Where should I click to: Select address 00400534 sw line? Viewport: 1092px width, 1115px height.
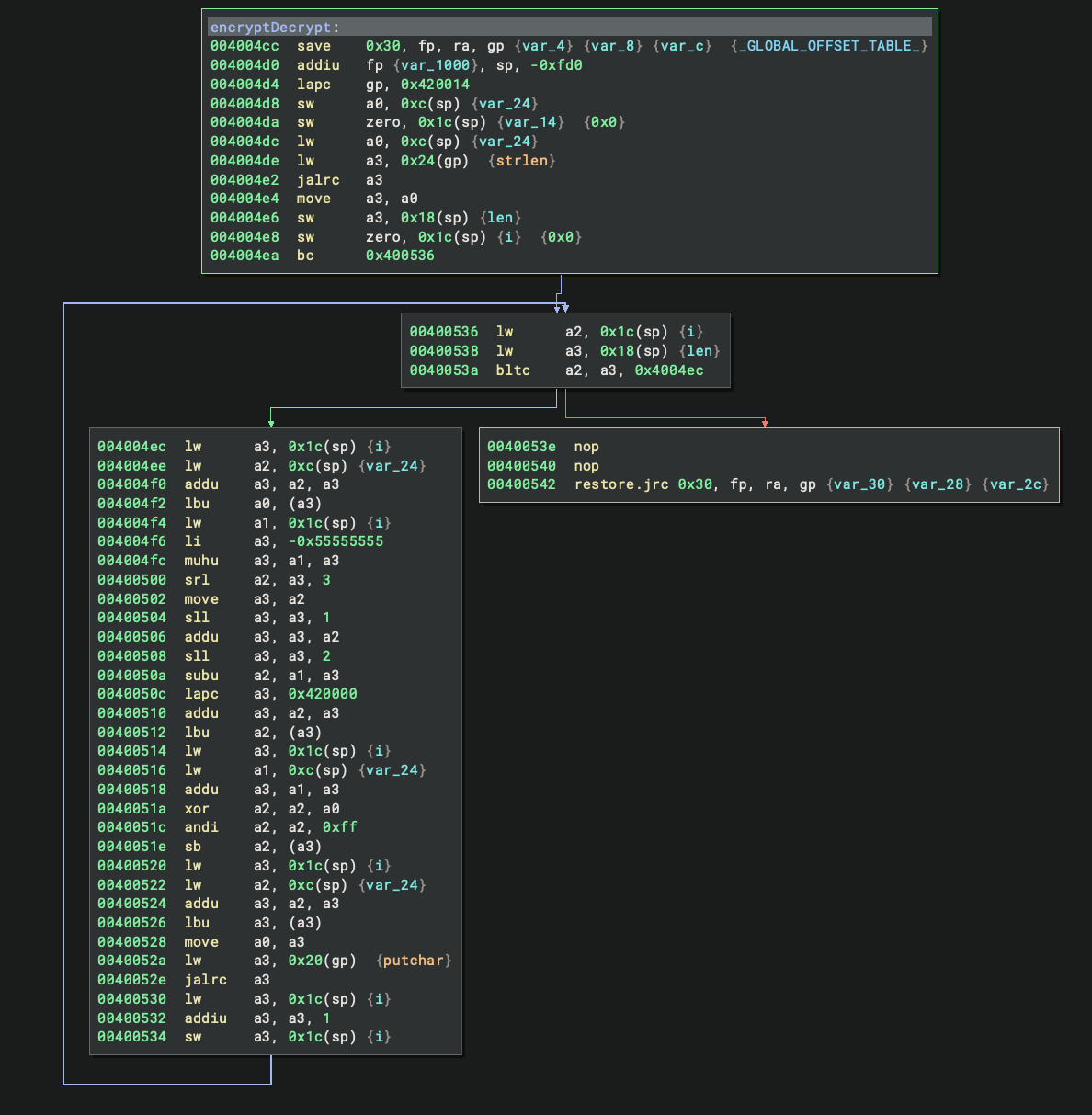pos(132,1037)
